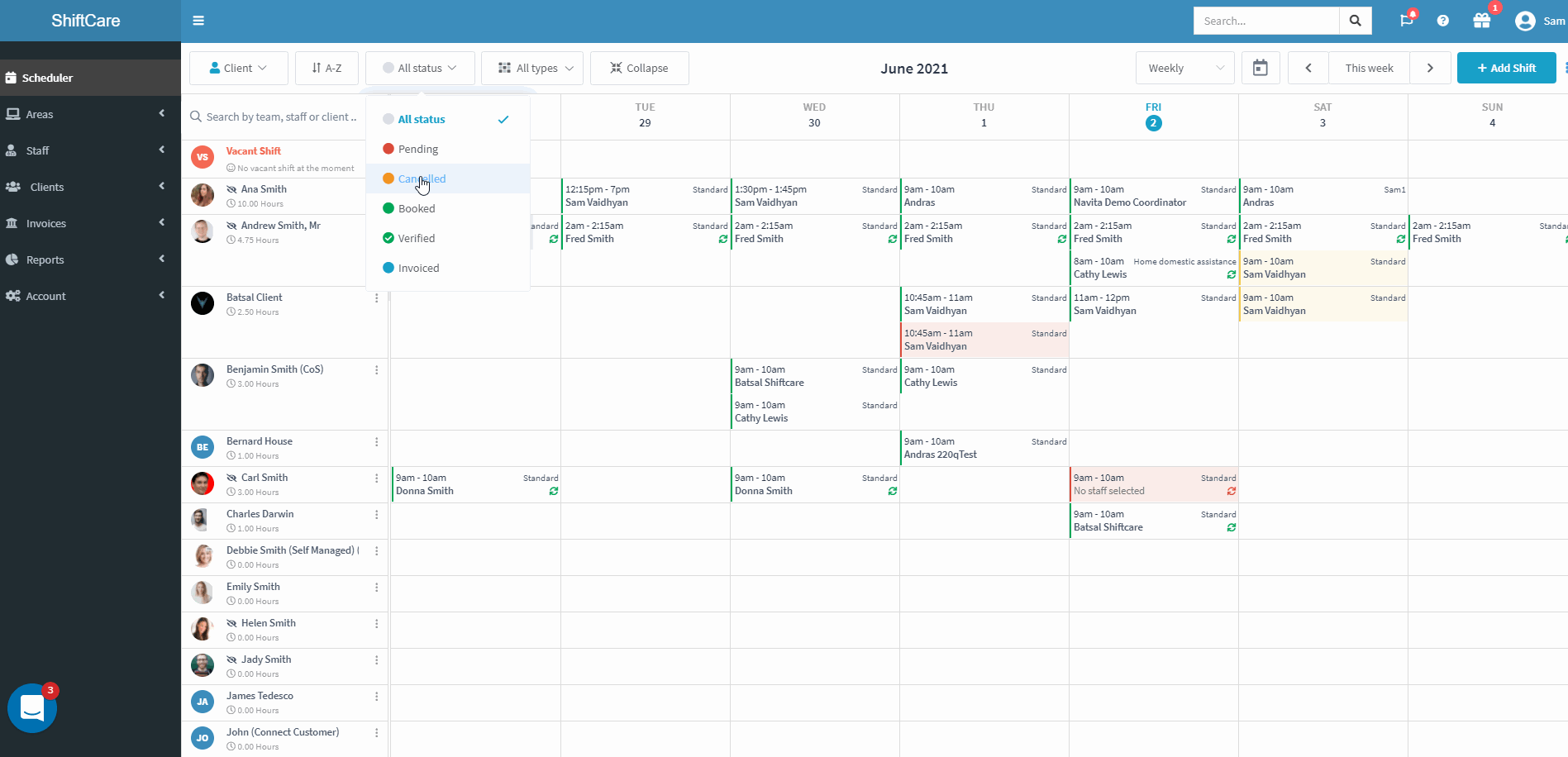Focus the team, staff or client search field
Image resolution: width=1568 pixels, height=757 pixels.
click(x=281, y=117)
